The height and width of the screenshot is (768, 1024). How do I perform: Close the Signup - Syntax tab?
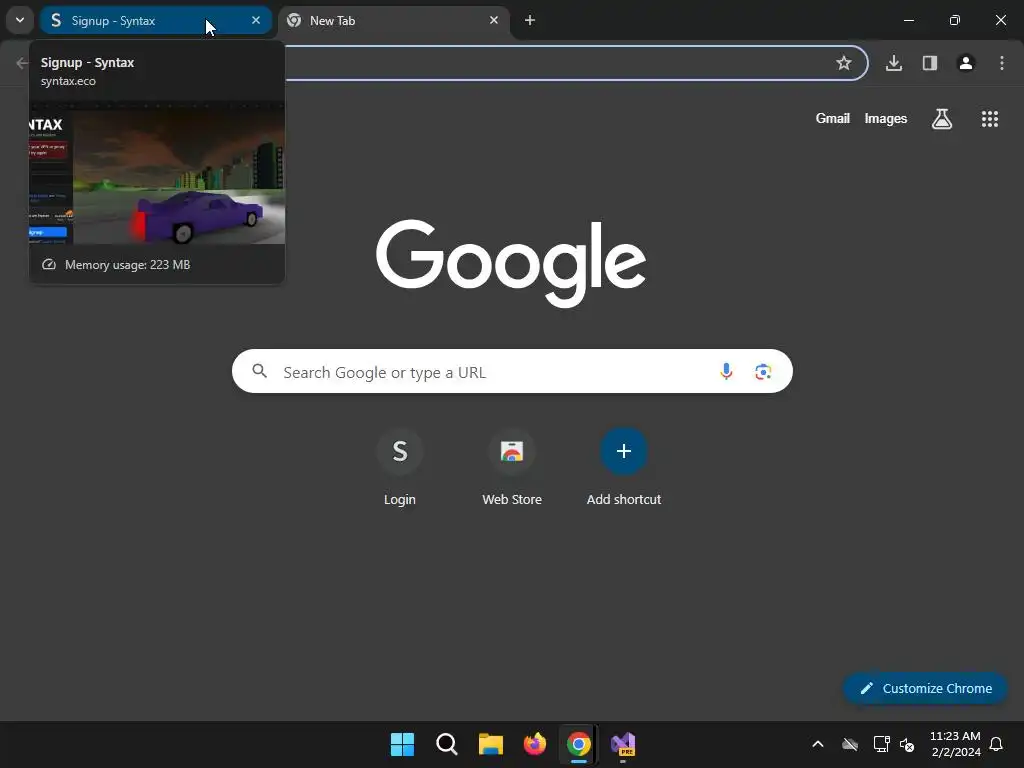click(256, 20)
